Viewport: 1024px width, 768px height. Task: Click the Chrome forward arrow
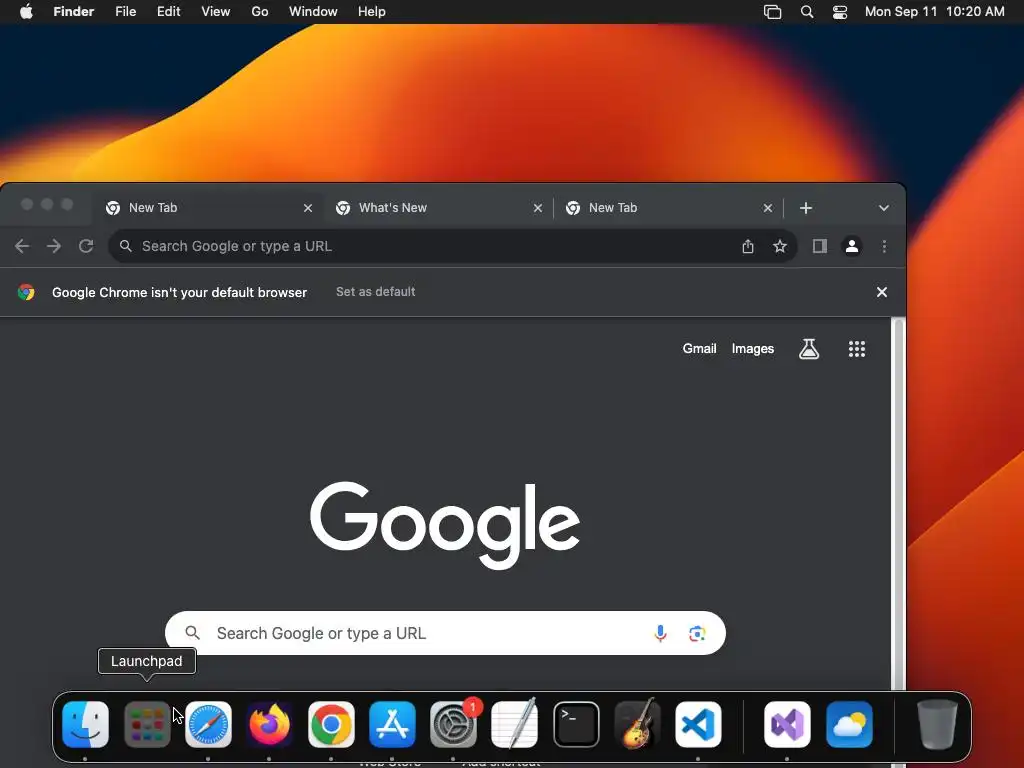point(54,246)
